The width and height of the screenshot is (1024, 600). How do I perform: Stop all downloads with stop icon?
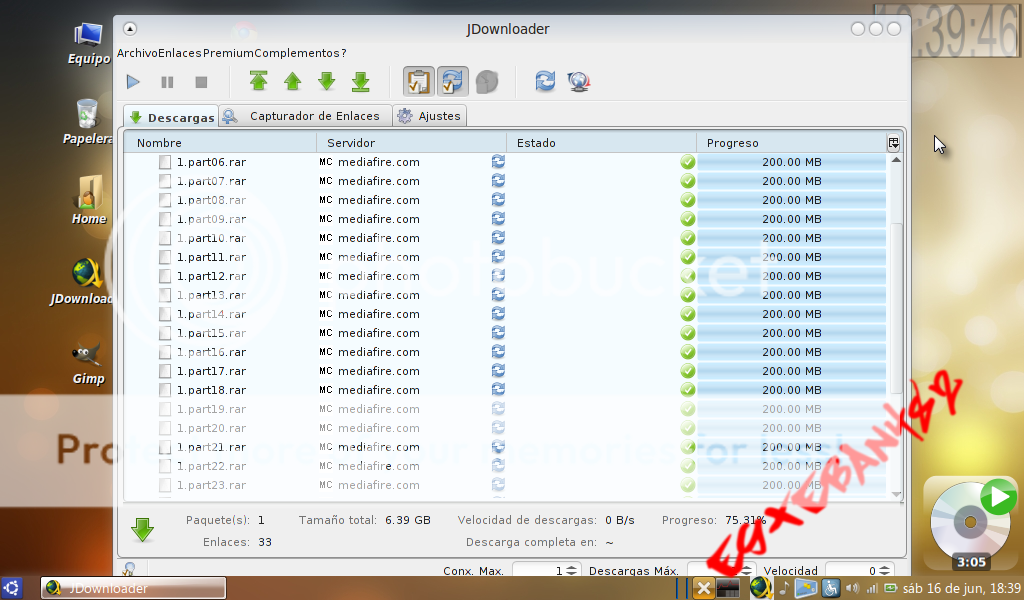[x=201, y=82]
